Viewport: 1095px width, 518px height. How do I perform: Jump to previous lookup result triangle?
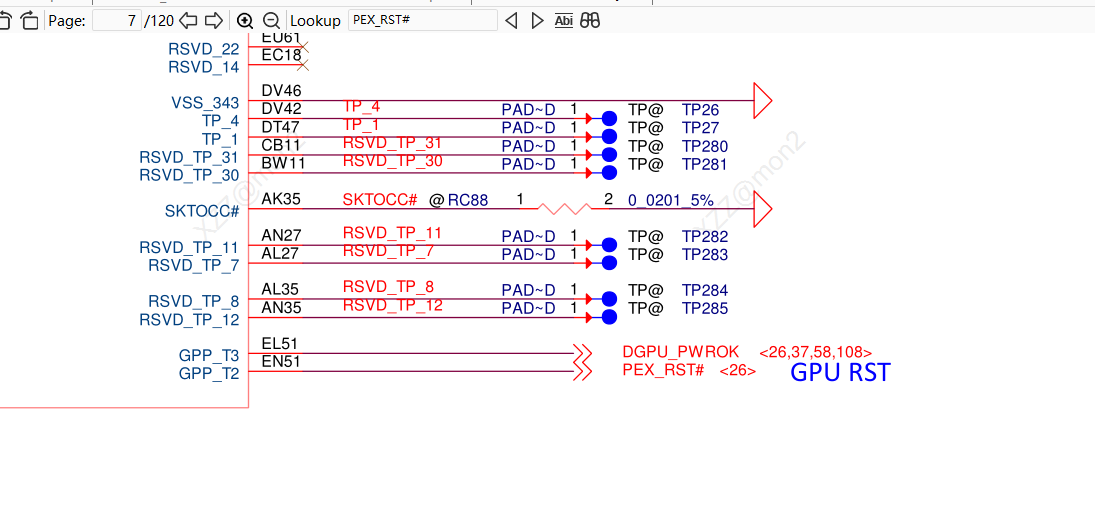tap(511, 21)
